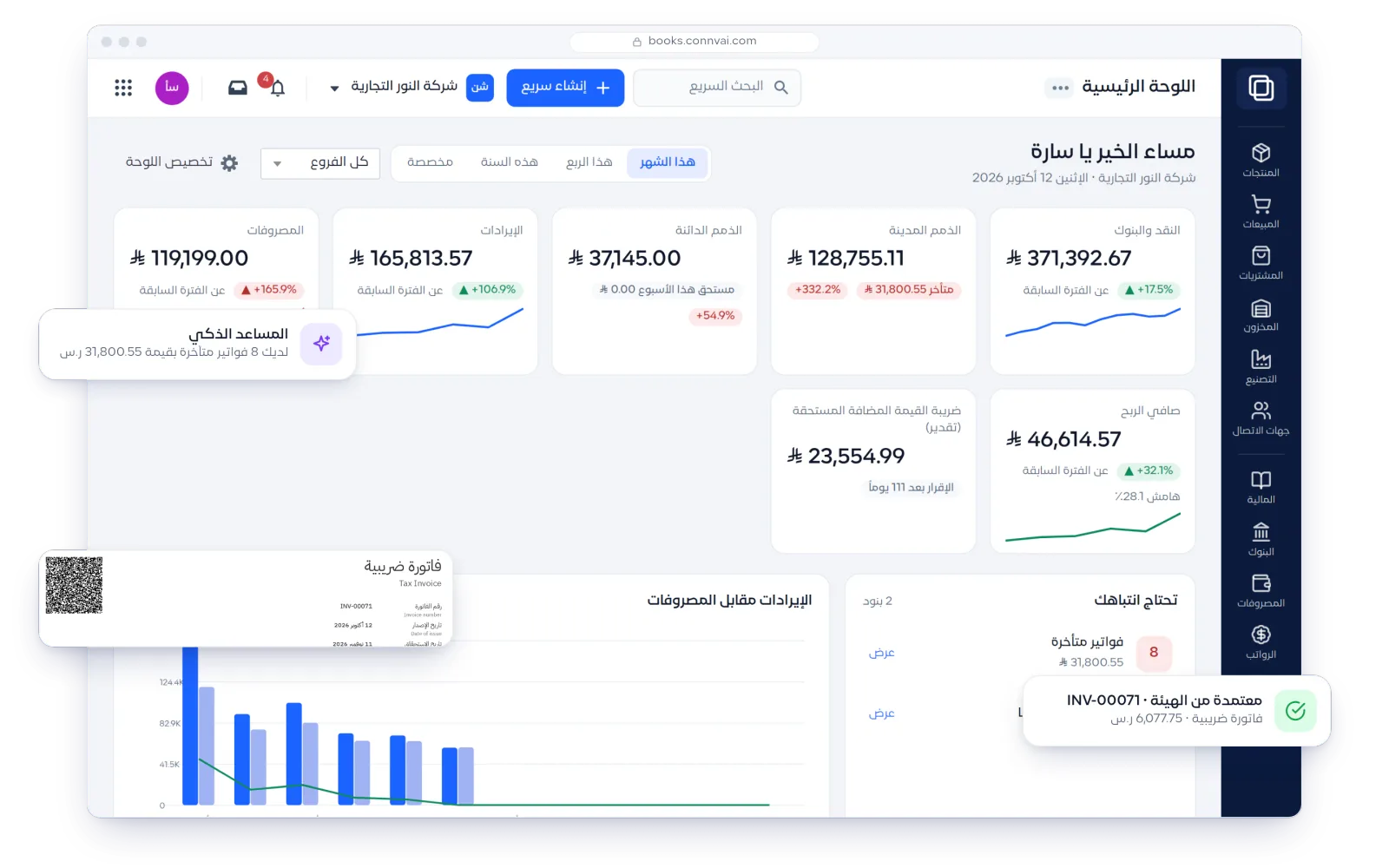The height and width of the screenshot is (868, 1389).
Task: Click the إنشاء سريع quick create button
Action: pos(565,88)
